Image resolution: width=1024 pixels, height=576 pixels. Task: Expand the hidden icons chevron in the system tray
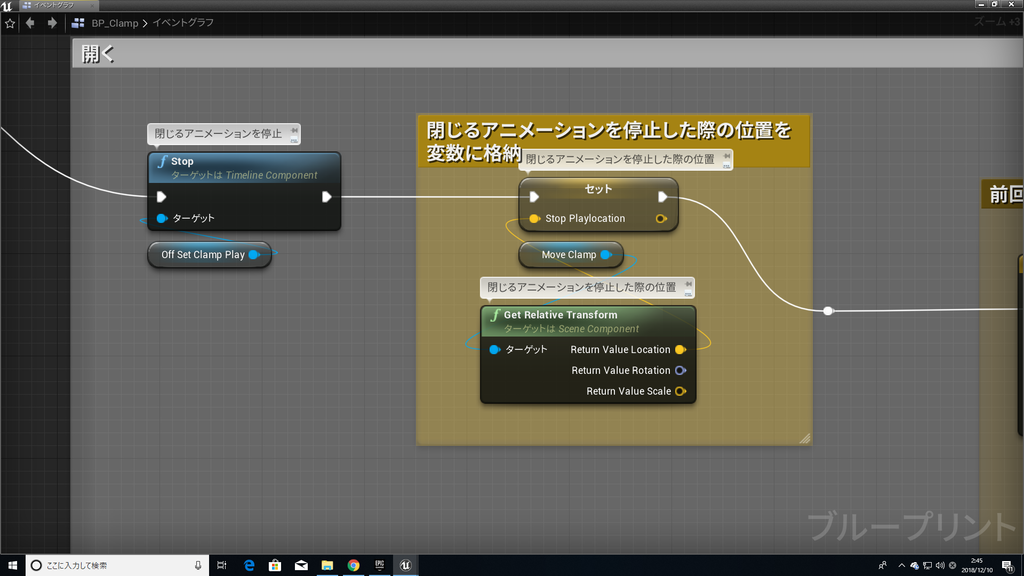point(900,565)
